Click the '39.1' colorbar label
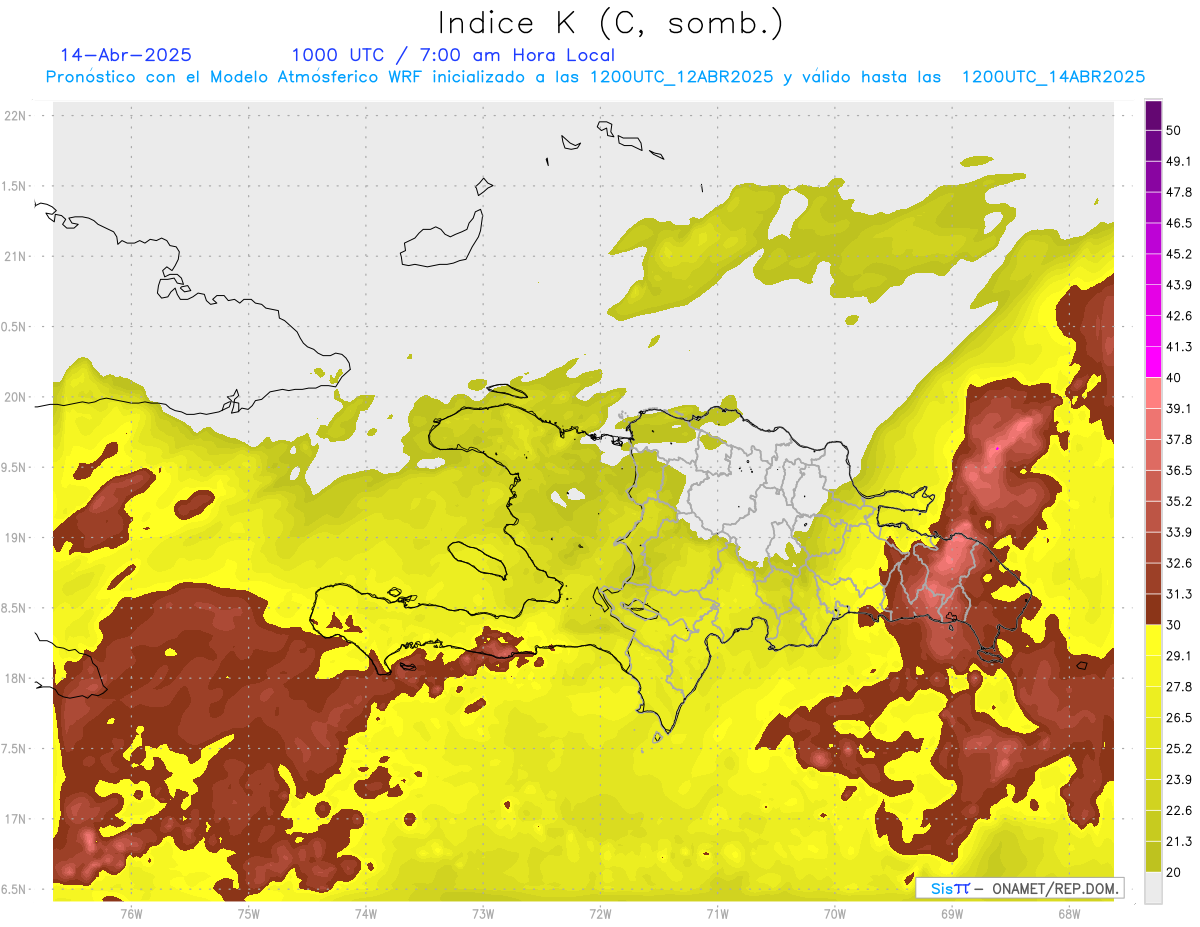This screenshot has height=927, width=1200. [1178, 409]
